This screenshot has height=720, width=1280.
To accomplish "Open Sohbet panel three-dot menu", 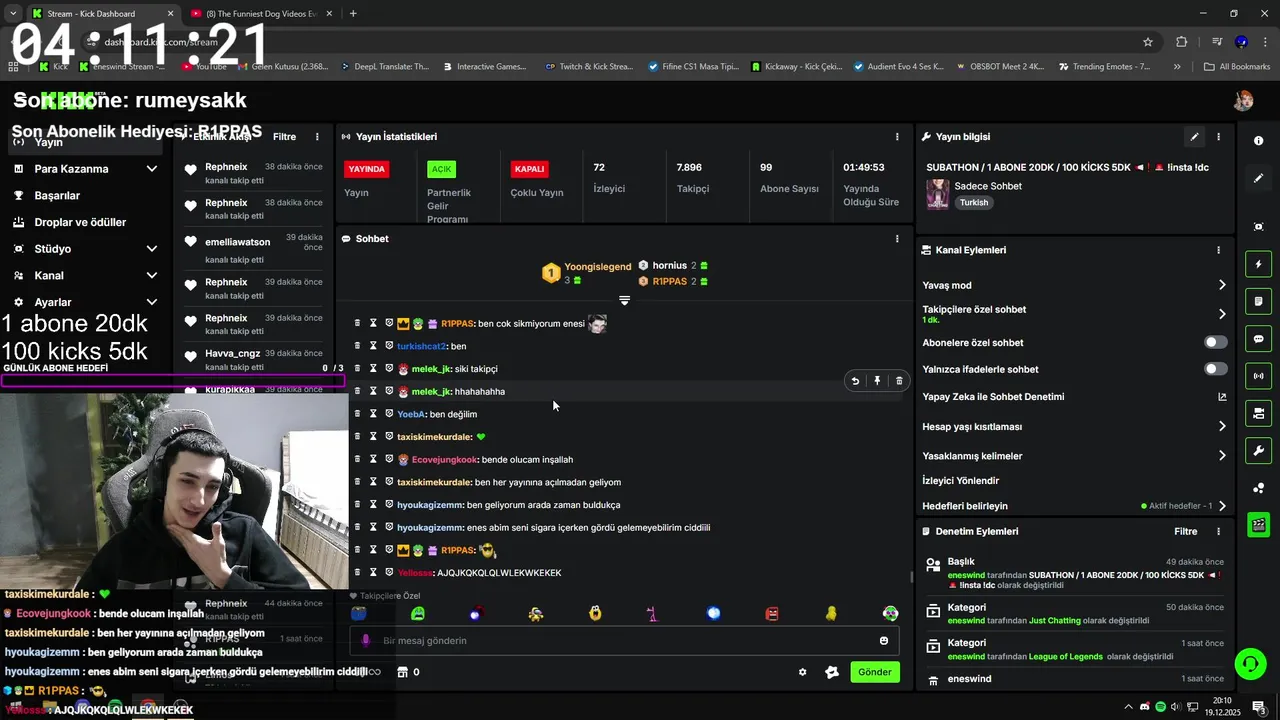I will click(x=897, y=239).
